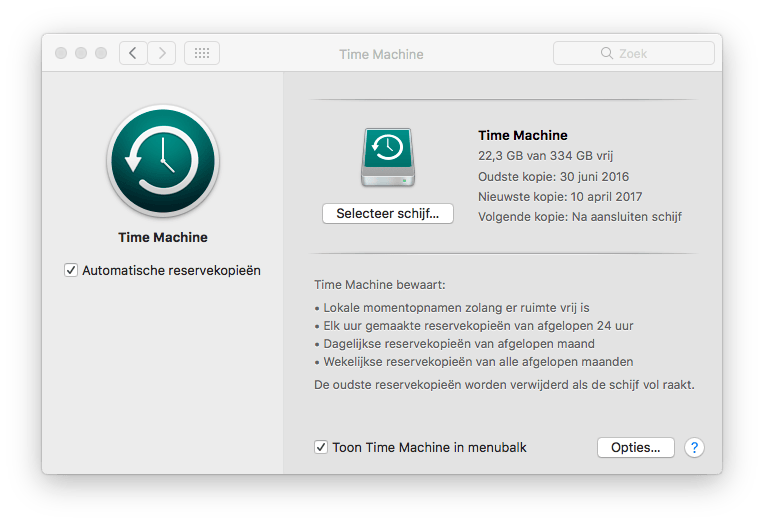Close the Time Machine preferences window
The height and width of the screenshot is (524, 764).
(x=61, y=53)
